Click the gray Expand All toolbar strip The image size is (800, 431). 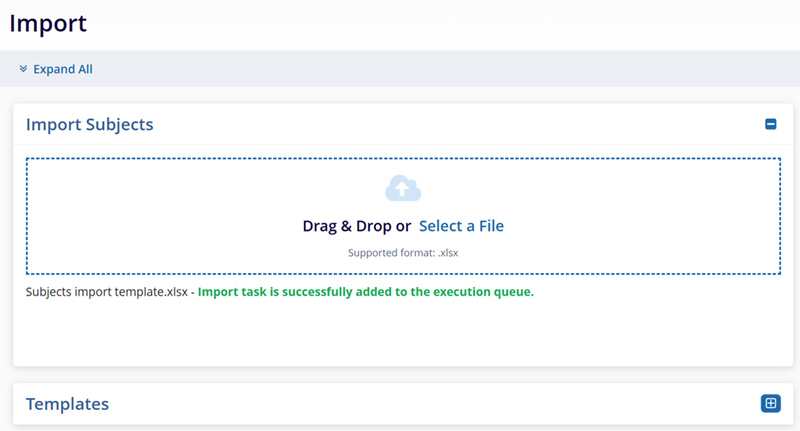click(x=450, y=69)
